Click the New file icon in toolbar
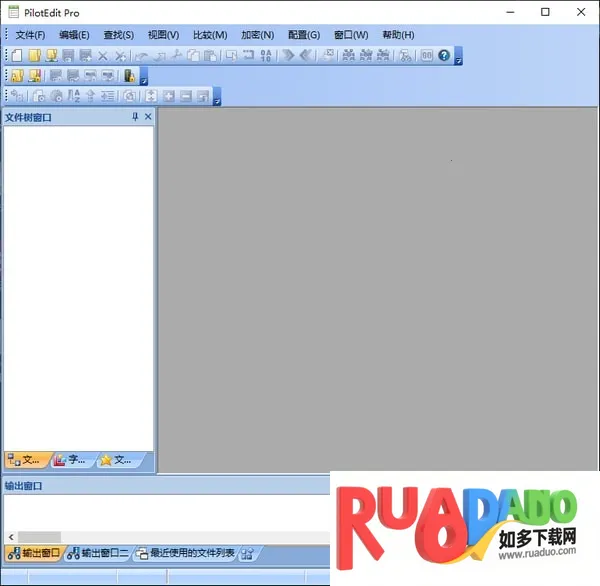Image resolution: width=600 pixels, height=586 pixels. point(16,56)
